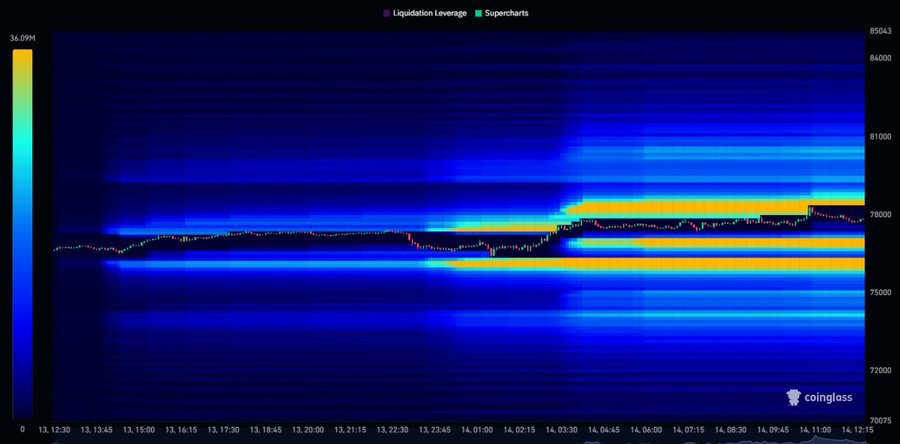Click the 0 scale minimum label
900x444 pixels.
[22, 429]
